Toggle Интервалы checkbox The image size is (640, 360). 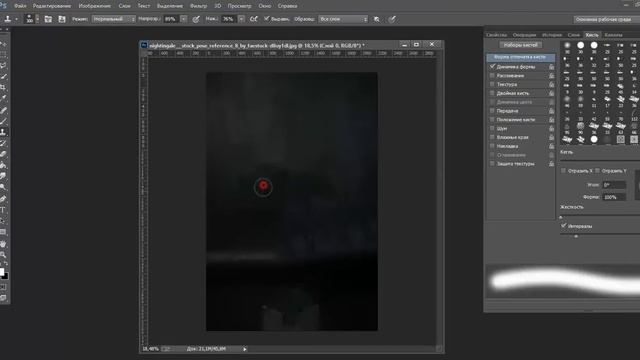coord(564,226)
